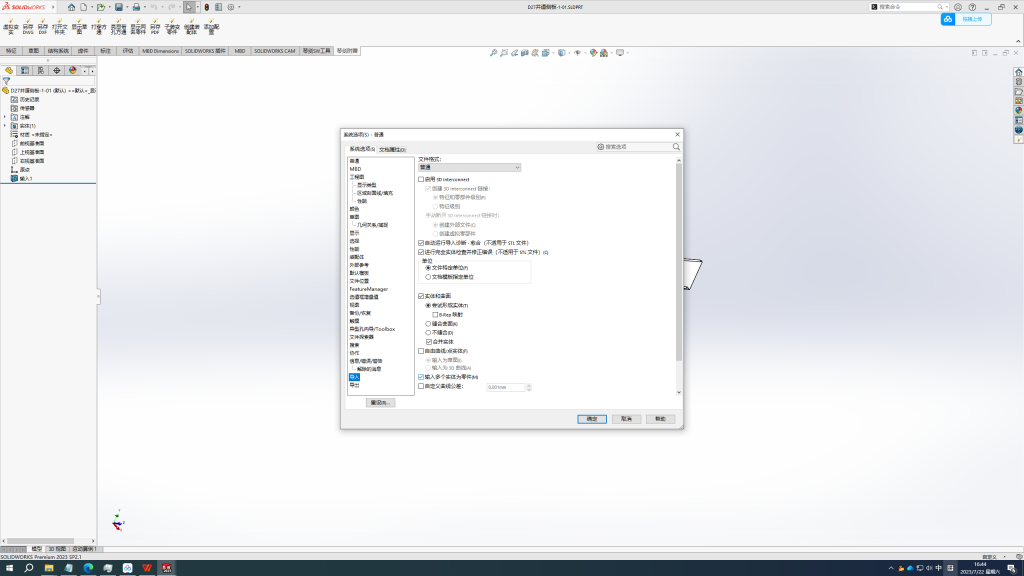This screenshot has height=576, width=1024.
Task: Toggle the 合并实体 checkbox
Action: coord(429,342)
